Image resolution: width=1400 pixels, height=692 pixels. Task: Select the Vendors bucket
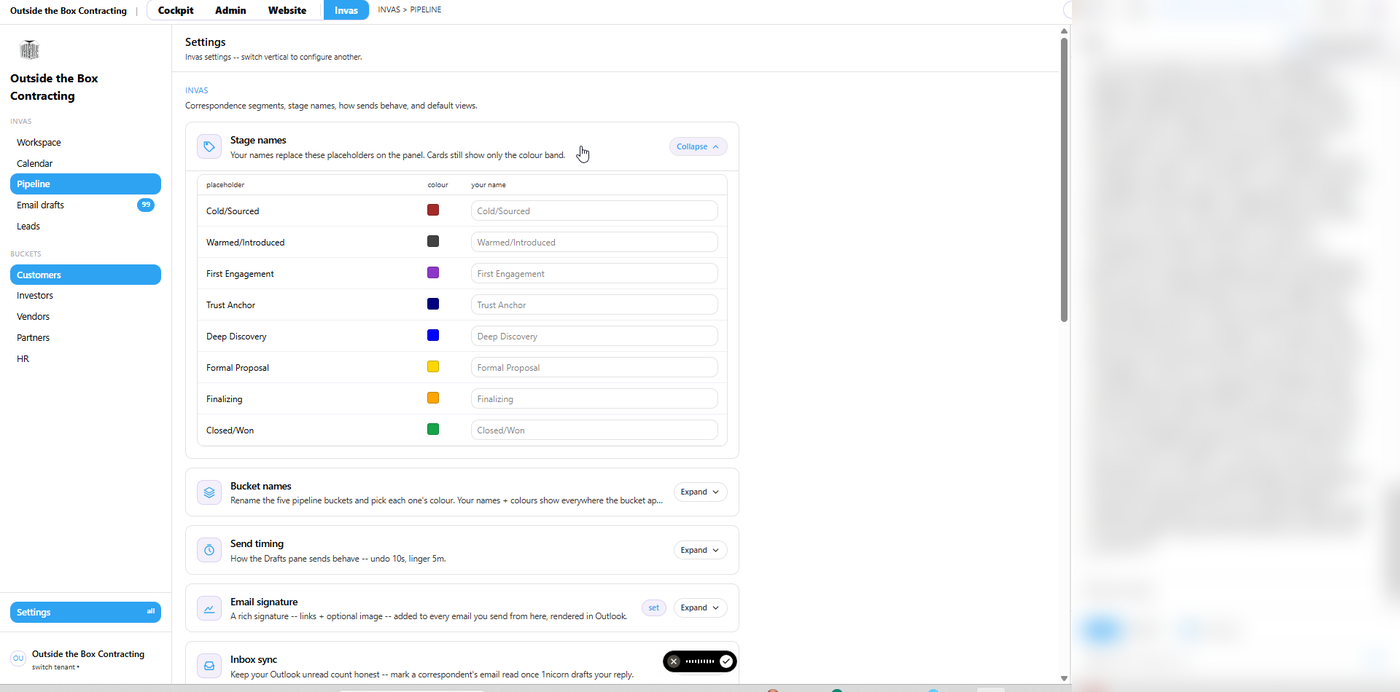(85, 317)
